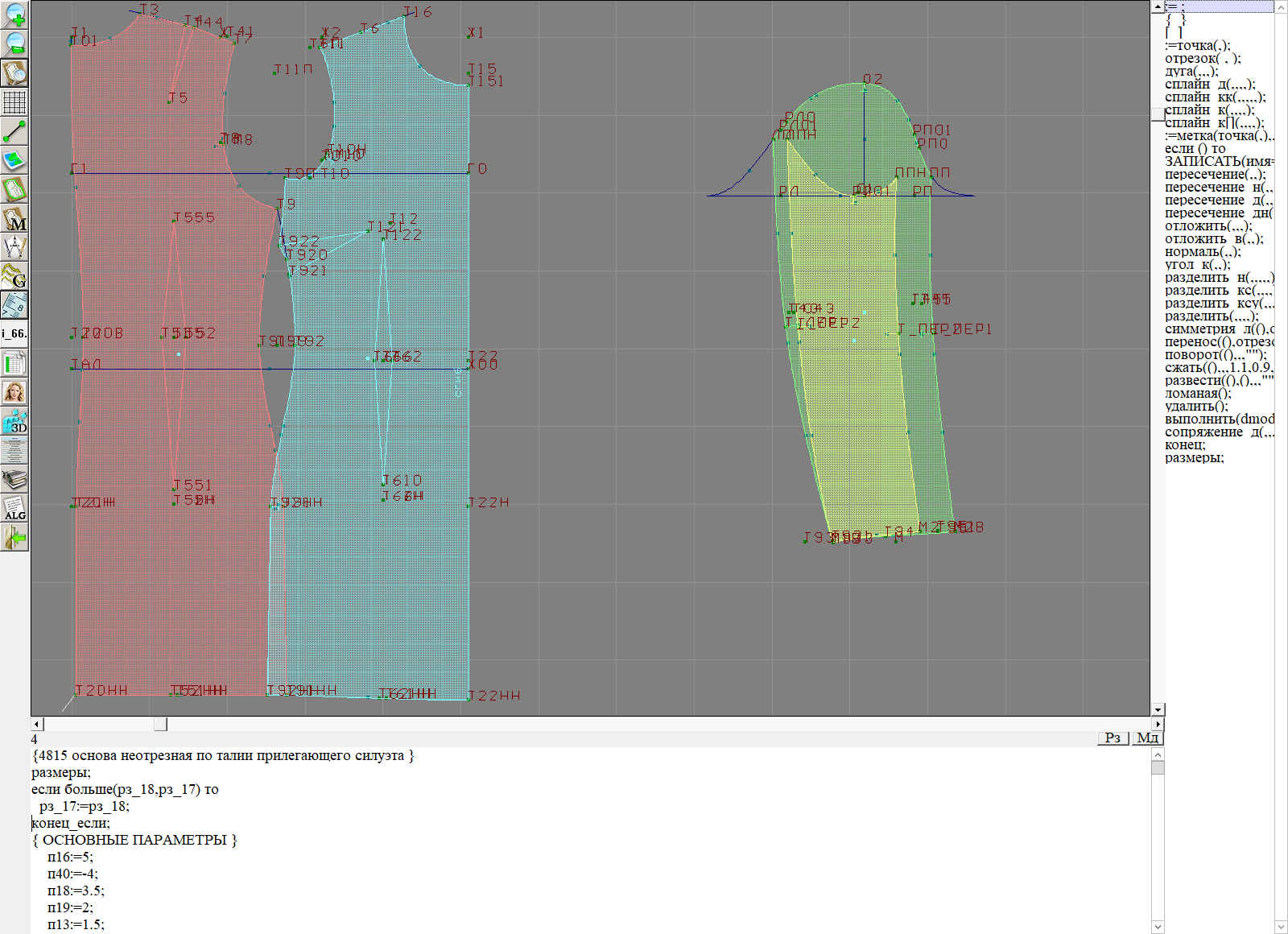Viewport: 1288px width, 934px height.
Task: Open the green table spreadsheet icon
Action: coord(14,363)
